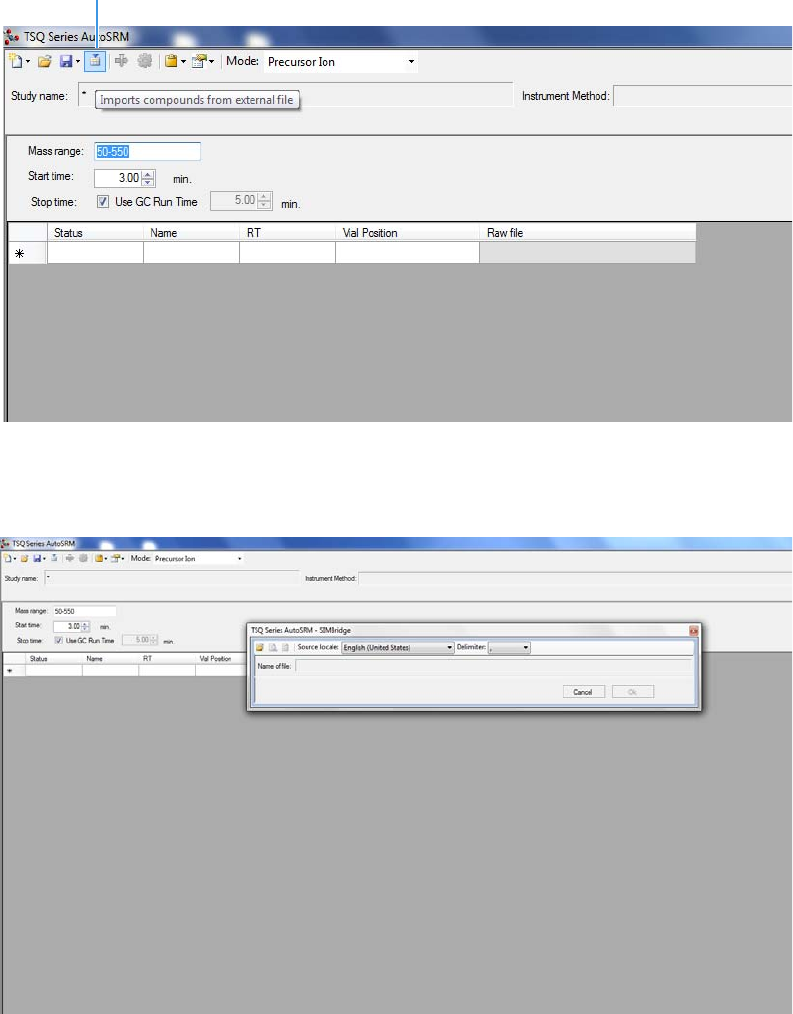793x1014 pixels.
Task: Click Name column header behind SIMBridge dialog
Action: (111, 659)
